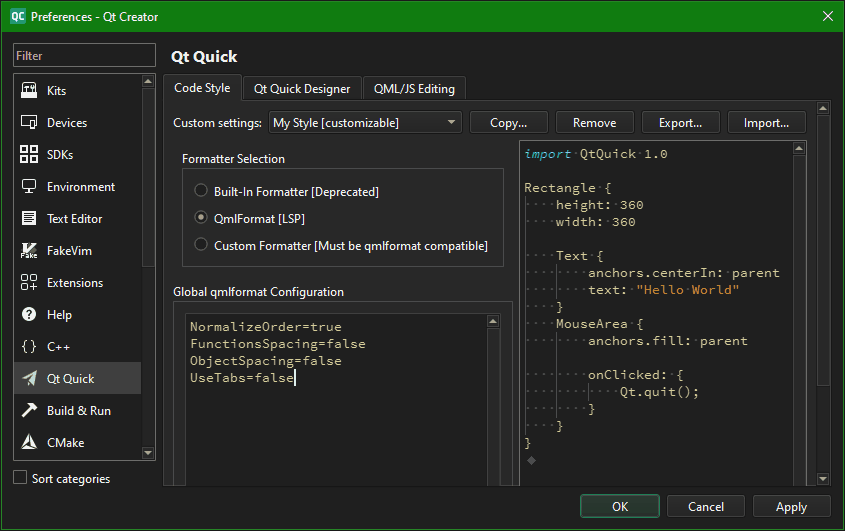Open the Custom settings style dropdown
This screenshot has width=845, height=531.
coord(365,123)
